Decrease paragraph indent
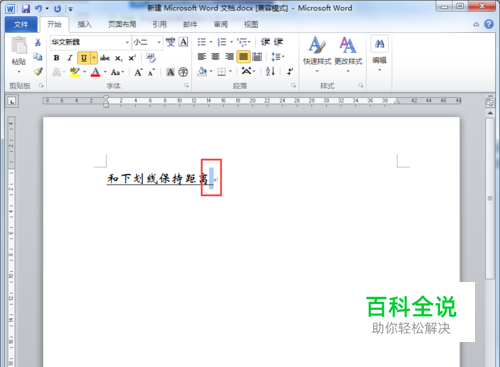 click(x=265, y=42)
